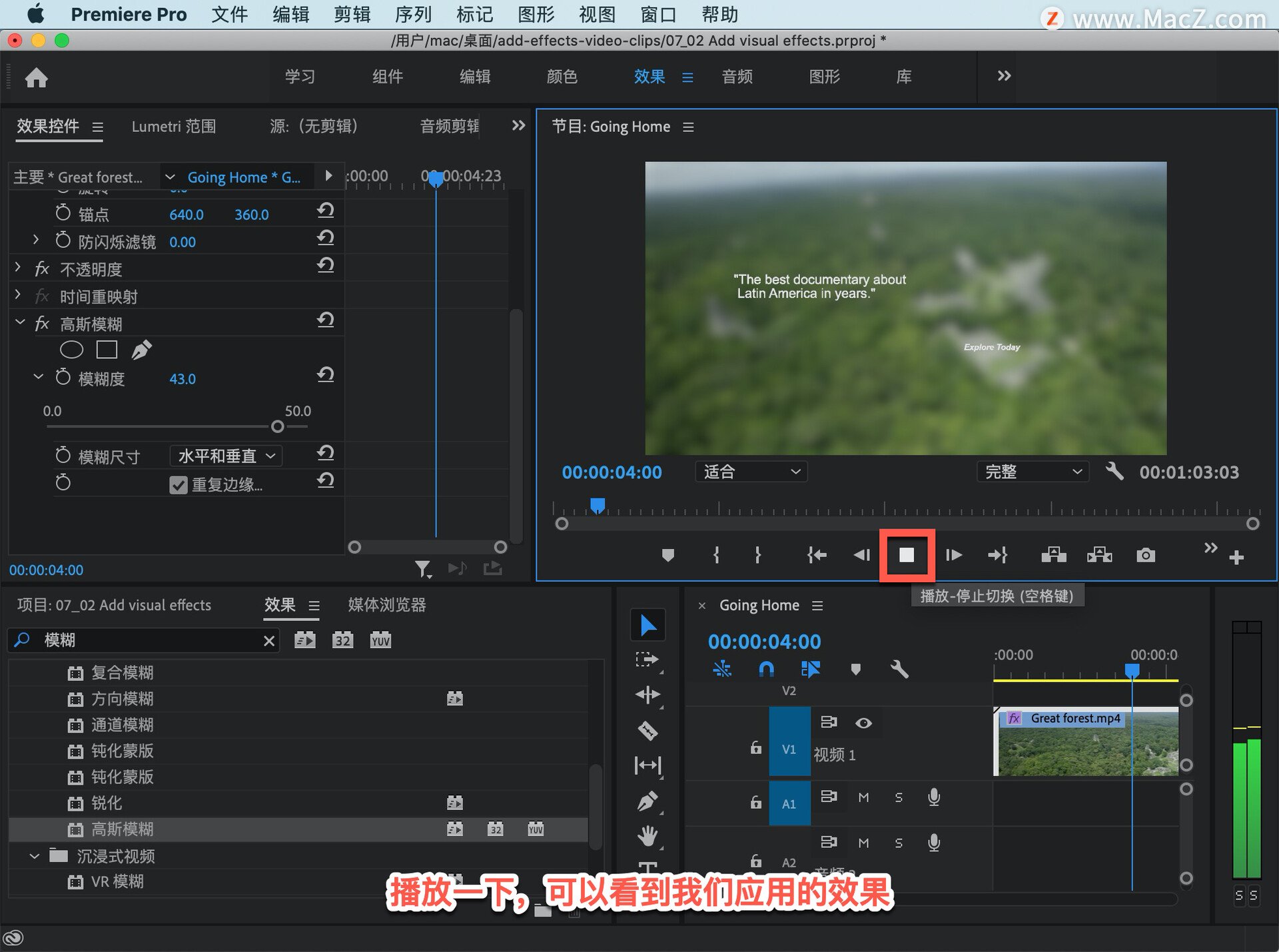1279x952 pixels.
Task: Toggle the repeat edge pixels checkbox
Action: (178, 485)
